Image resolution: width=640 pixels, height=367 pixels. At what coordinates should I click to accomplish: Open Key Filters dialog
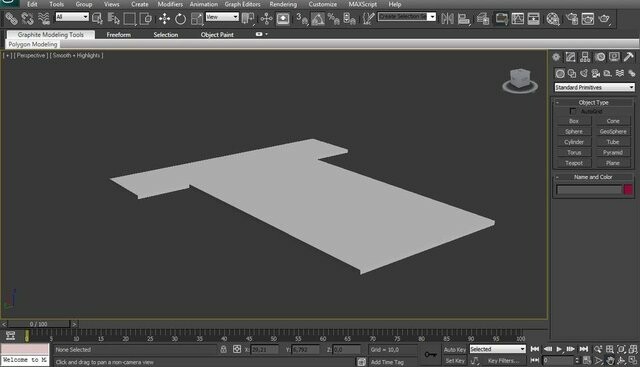503,361
